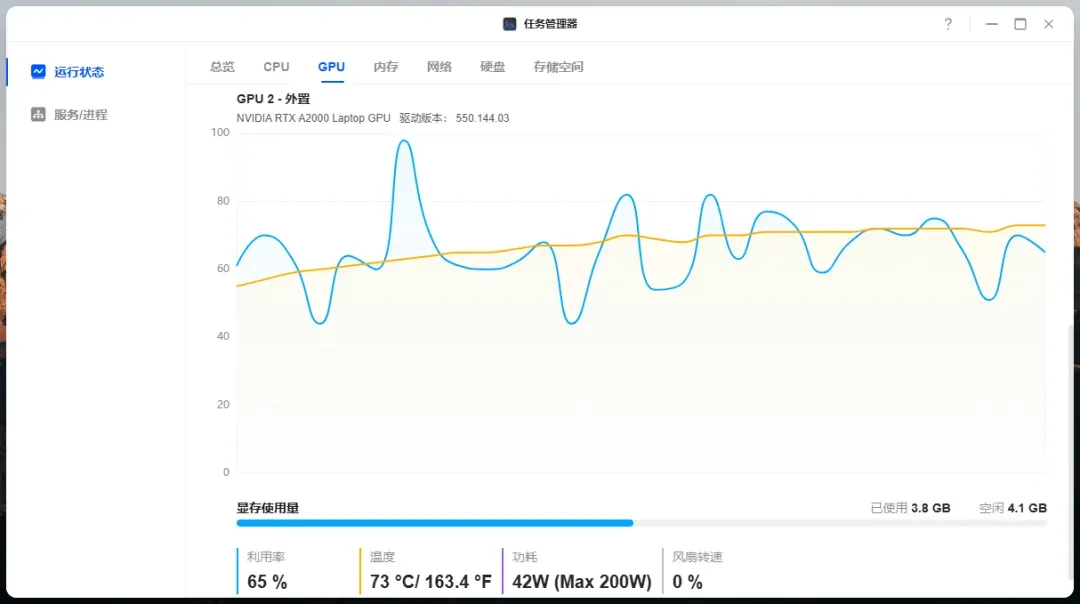Click the 功耗 power usage panel
The height and width of the screenshot is (604, 1080).
pos(580,570)
